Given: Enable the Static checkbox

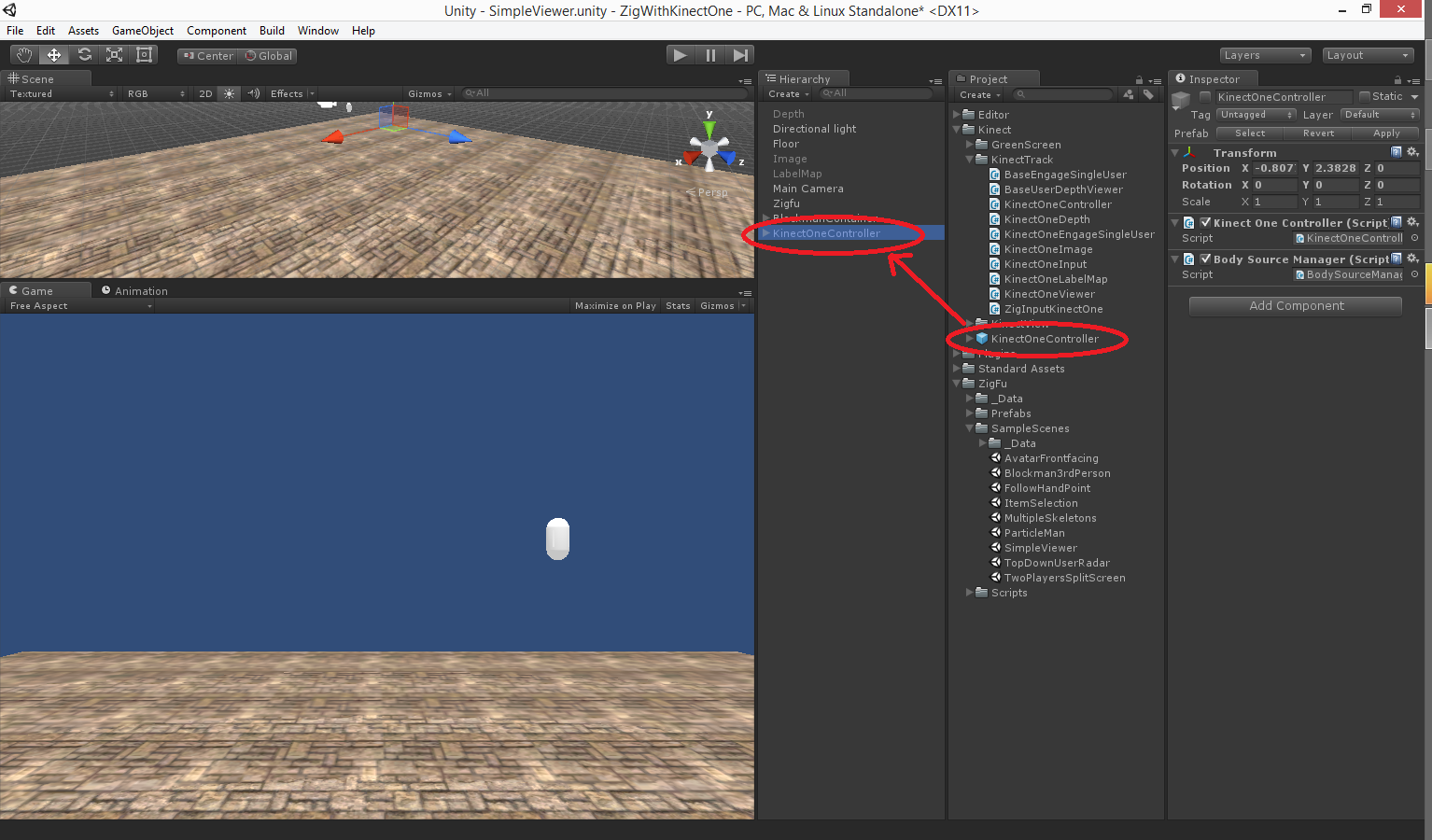Looking at the screenshot, I should 1365,96.
